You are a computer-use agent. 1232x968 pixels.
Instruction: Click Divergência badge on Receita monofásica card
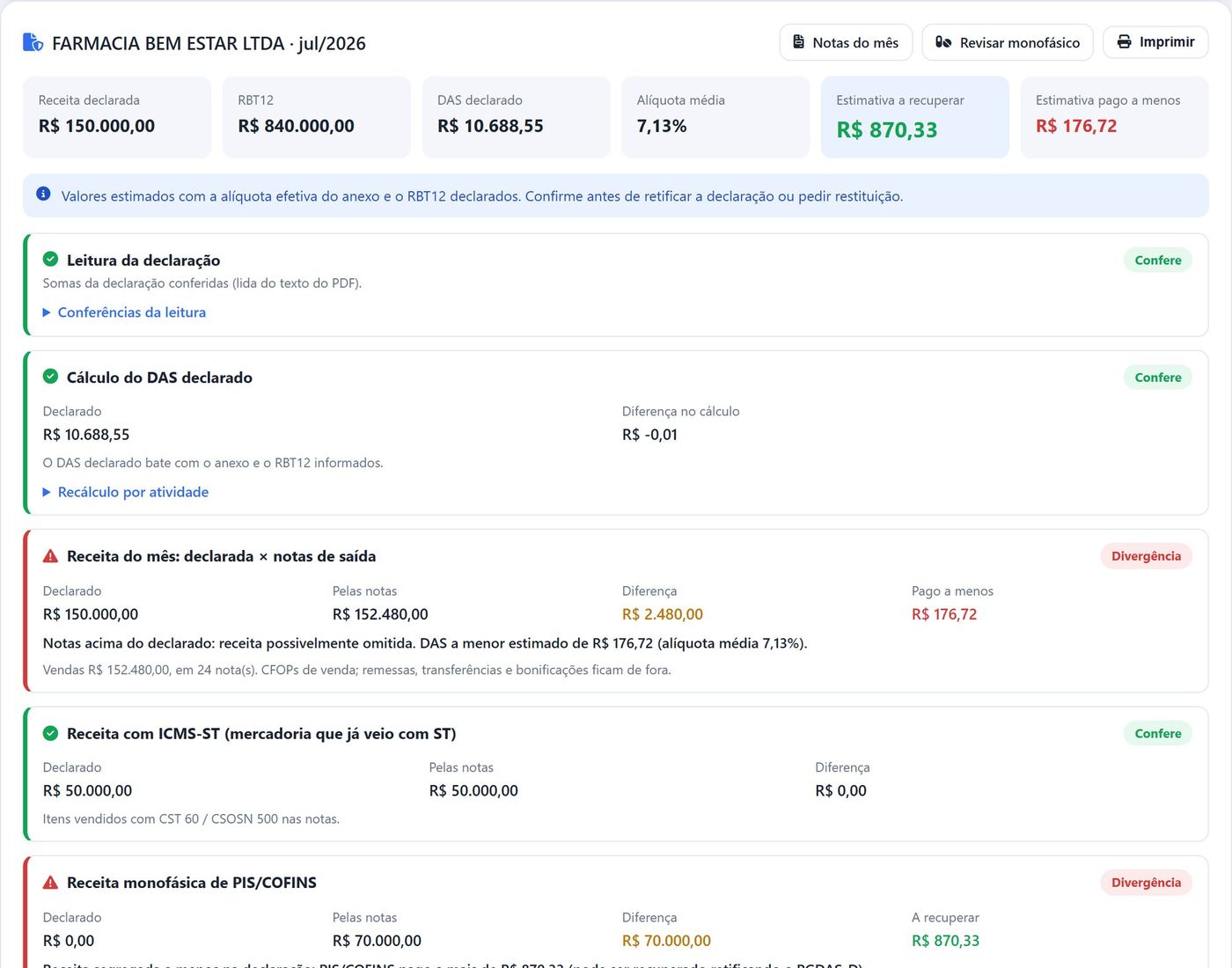coord(1147,882)
